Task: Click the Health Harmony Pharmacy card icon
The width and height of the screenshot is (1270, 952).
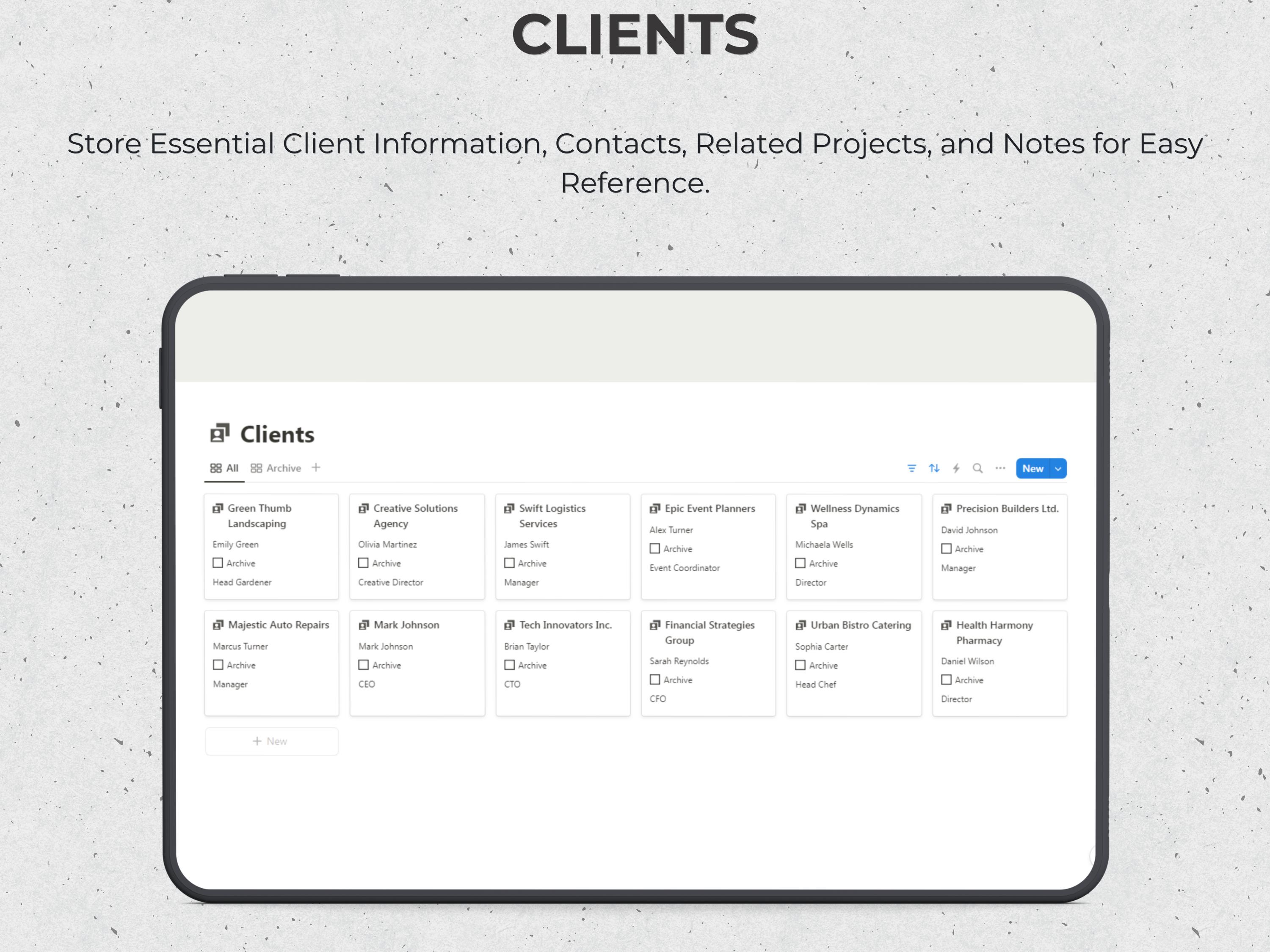Action: [947, 625]
